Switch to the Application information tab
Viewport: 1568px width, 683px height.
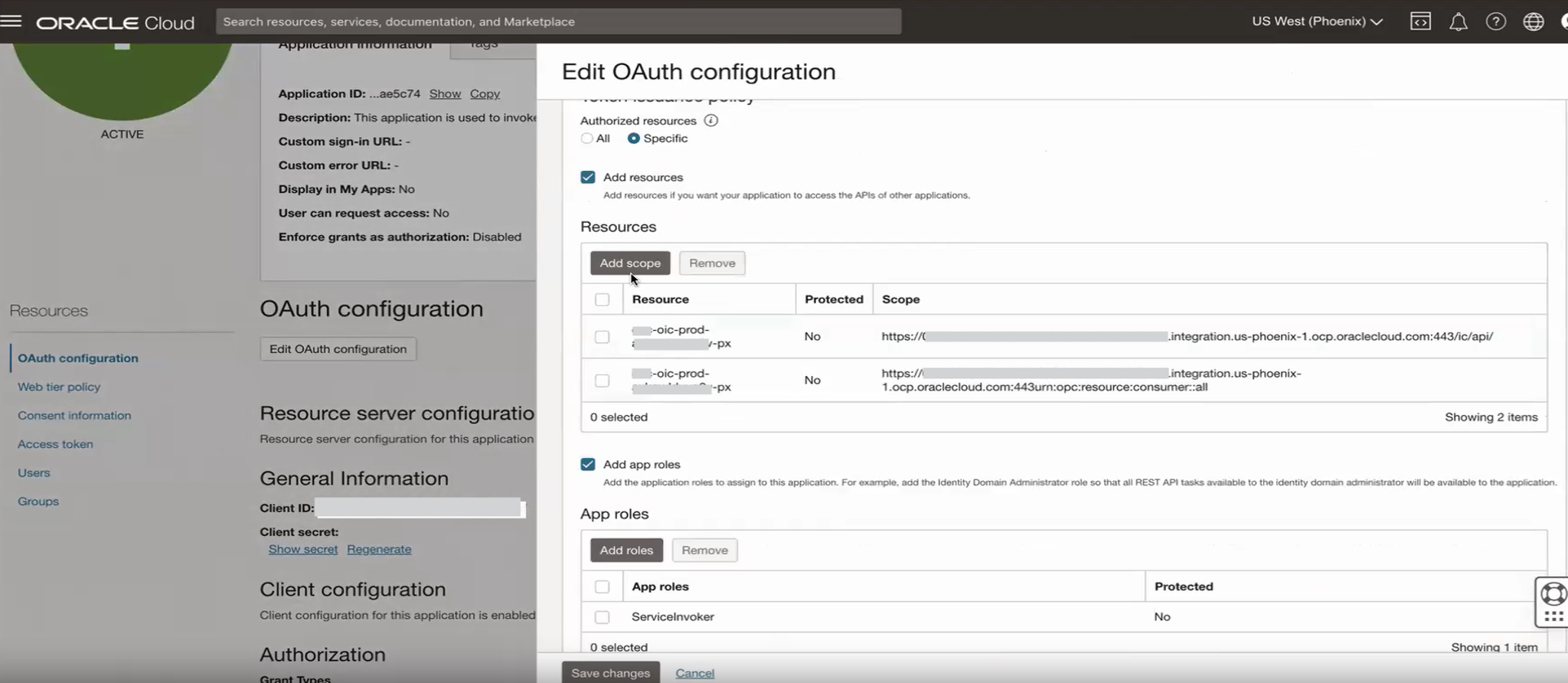[x=355, y=46]
